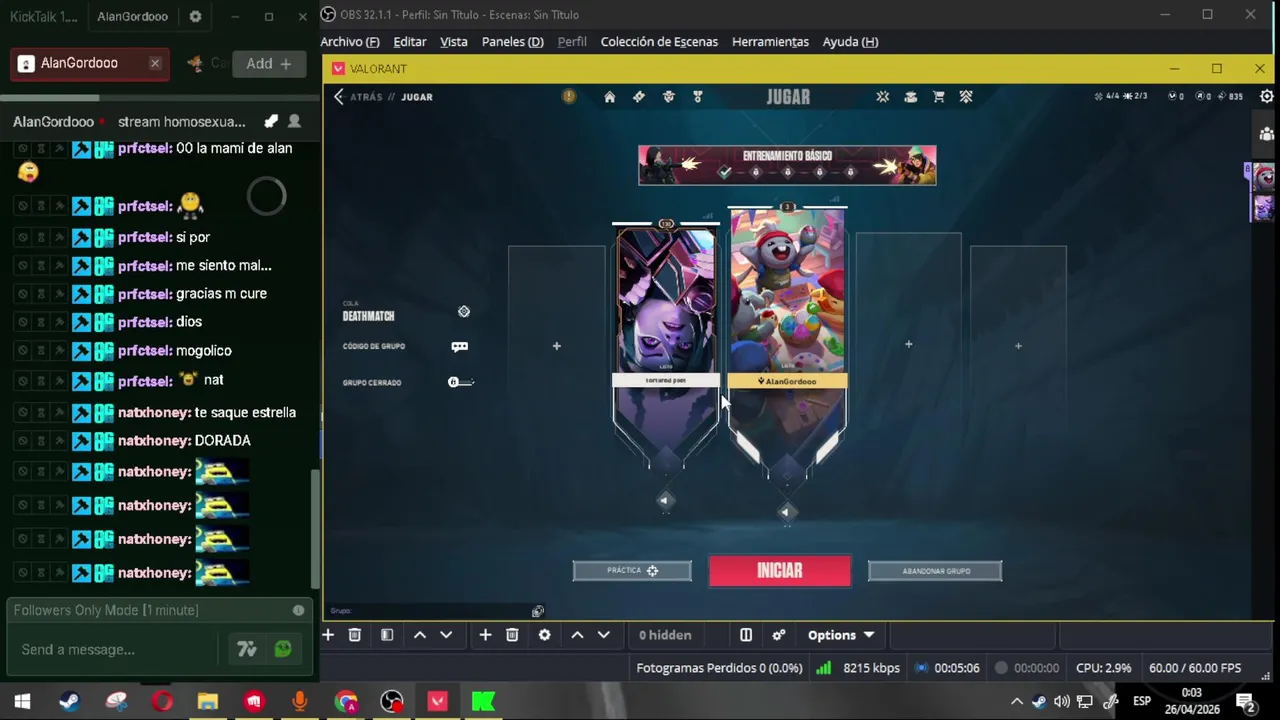Click KickTalk tabs horizontal scrollbar
Viewport: 1280px width, 720px height.
50,98
